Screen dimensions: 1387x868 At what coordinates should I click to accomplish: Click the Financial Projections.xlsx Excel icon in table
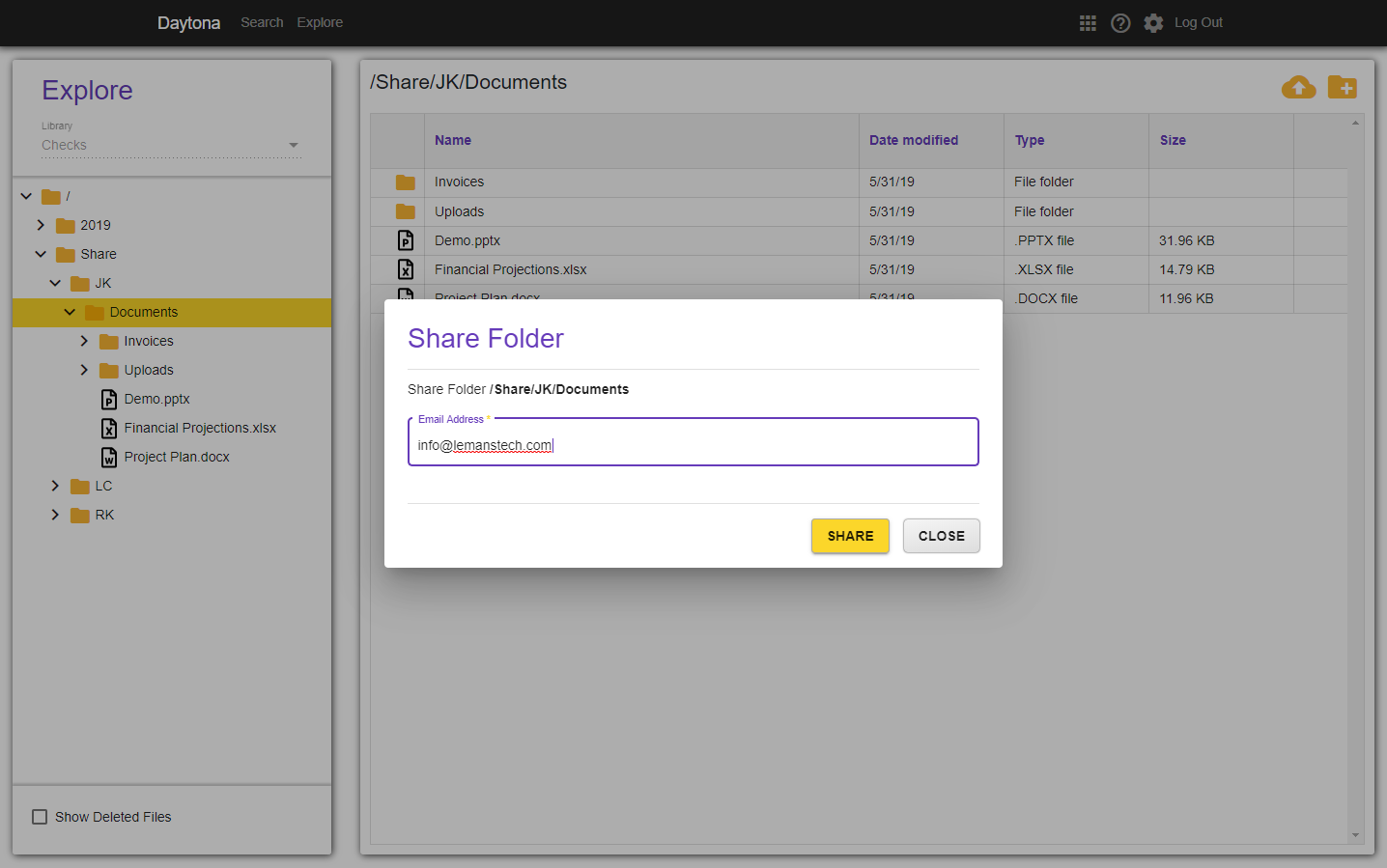coord(406,269)
